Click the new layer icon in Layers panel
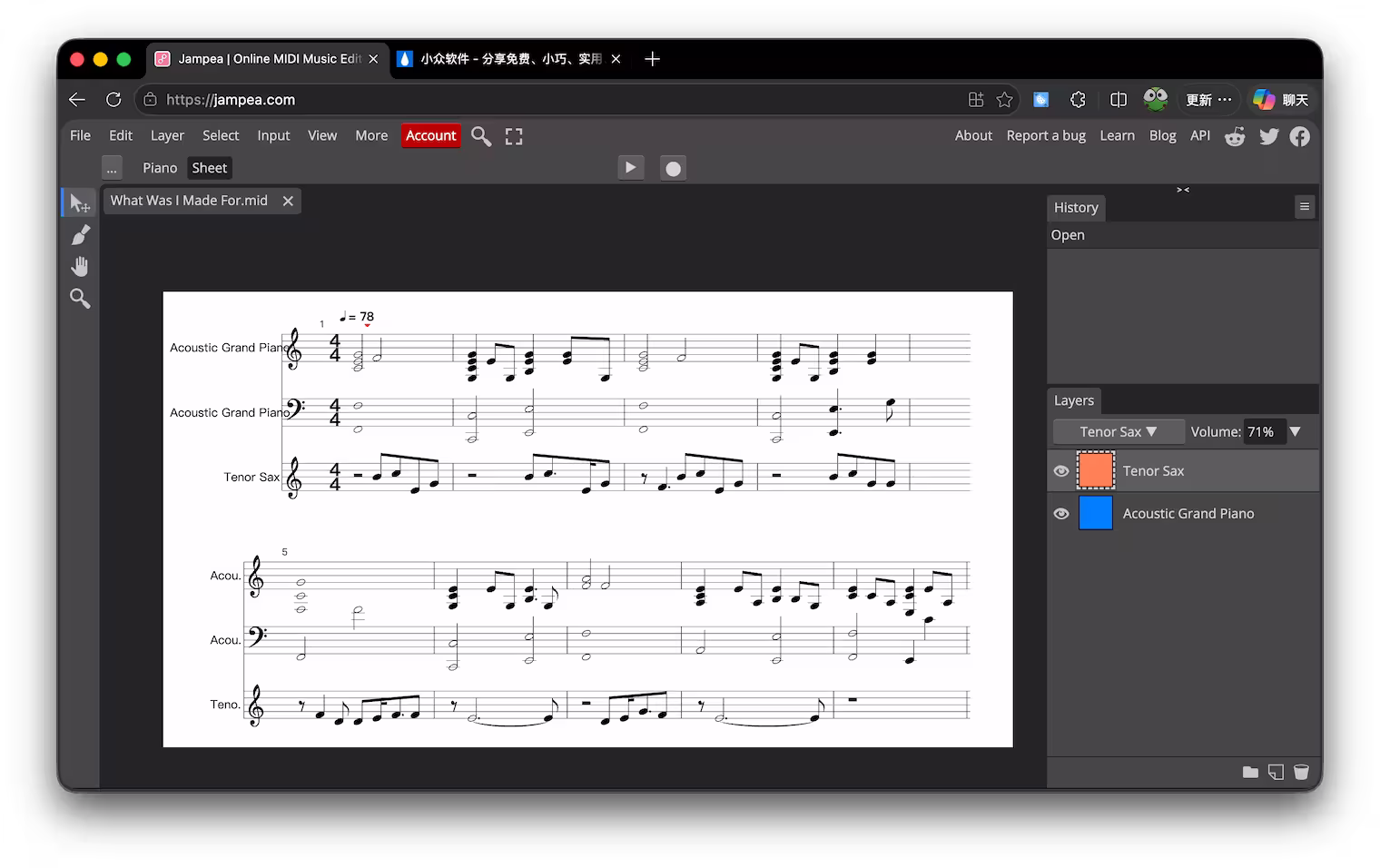This screenshot has width=1380, height=868. tap(1276, 772)
